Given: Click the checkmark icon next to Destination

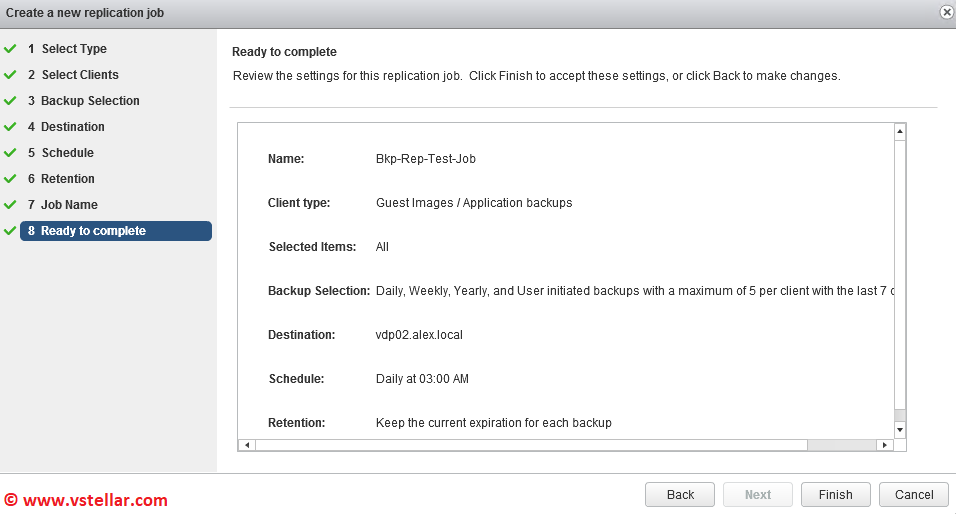Looking at the screenshot, I should click(10, 127).
